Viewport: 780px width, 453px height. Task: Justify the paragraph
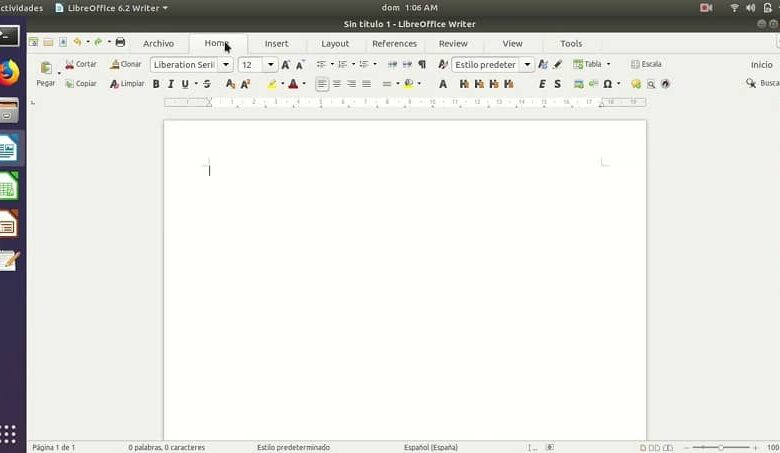(x=367, y=84)
